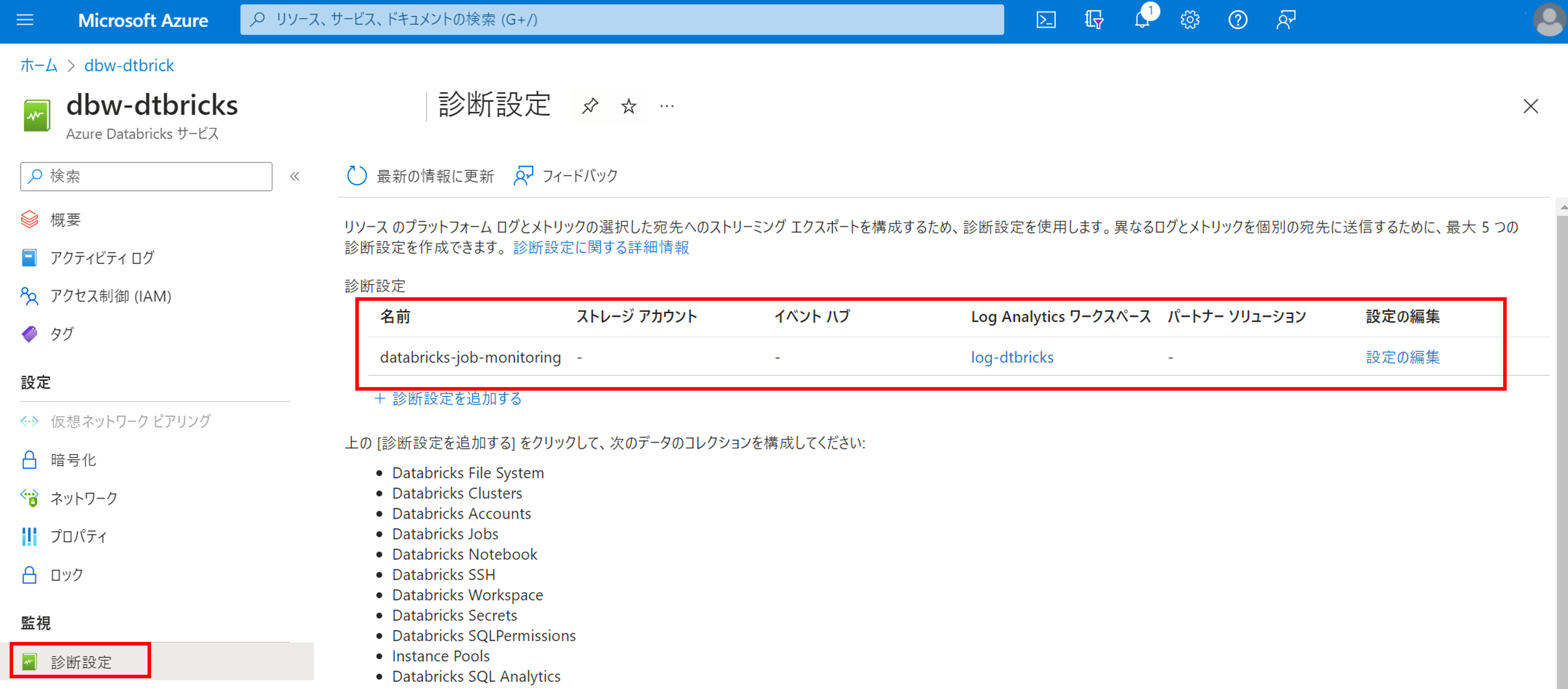The height and width of the screenshot is (689, 1568).
Task: Open portal settings gear icon
Action: 1190,20
